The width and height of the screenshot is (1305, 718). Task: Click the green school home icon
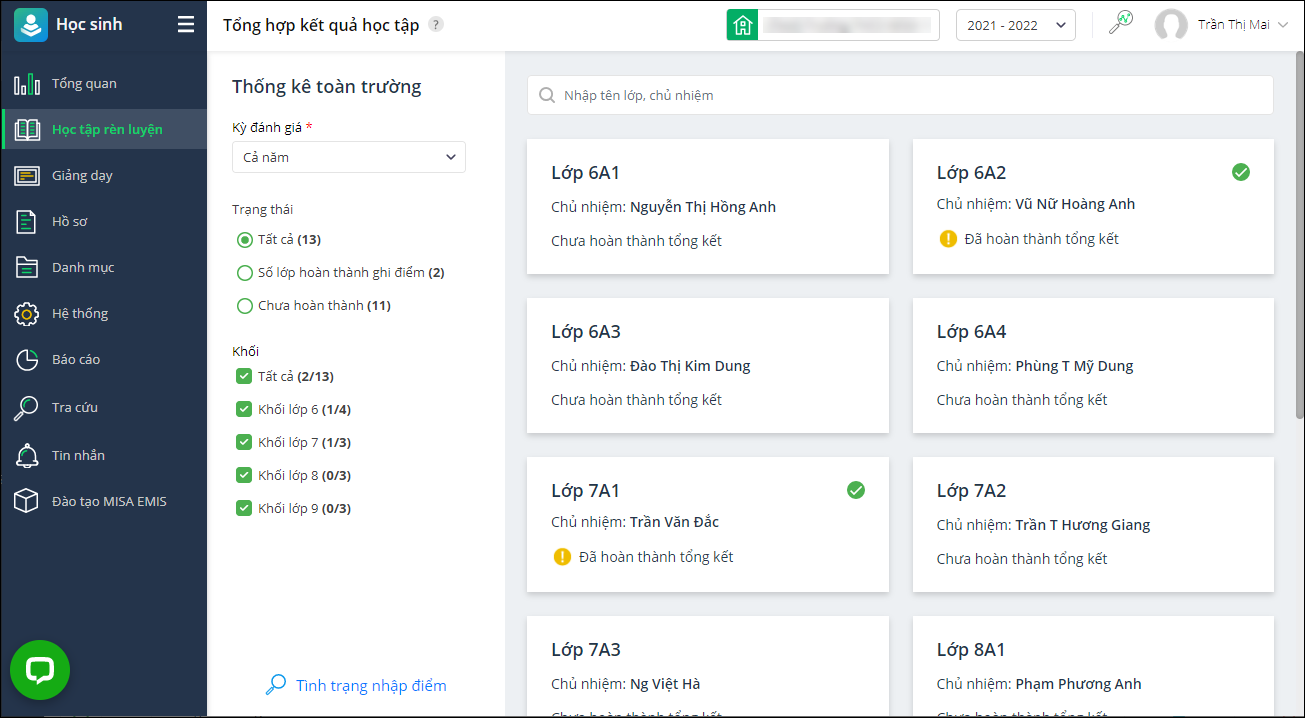742,25
